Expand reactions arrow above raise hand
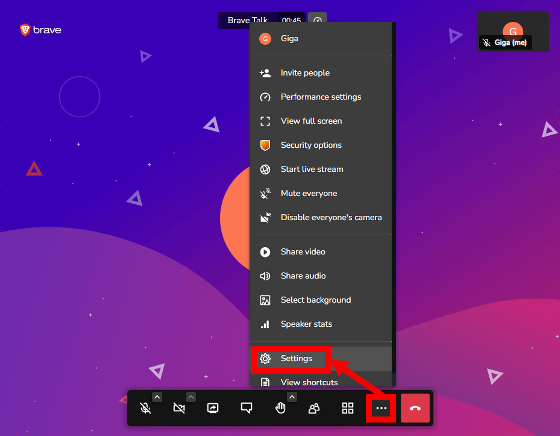Viewport: 560px width, 436px height. (x=292, y=397)
